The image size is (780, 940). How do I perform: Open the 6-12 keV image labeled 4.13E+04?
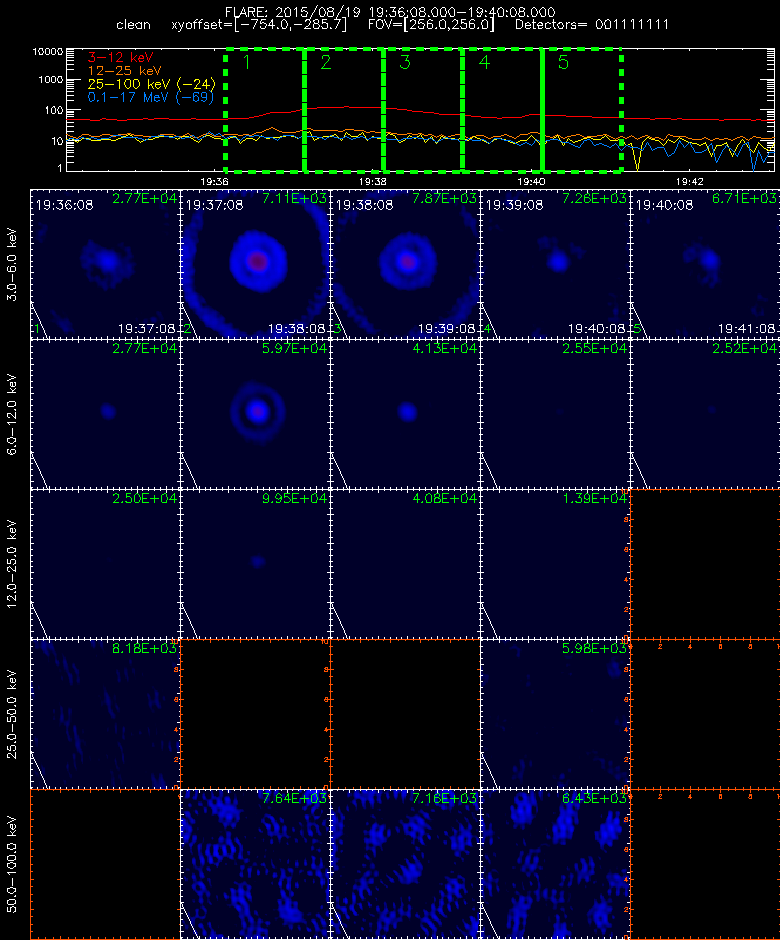coord(405,414)
